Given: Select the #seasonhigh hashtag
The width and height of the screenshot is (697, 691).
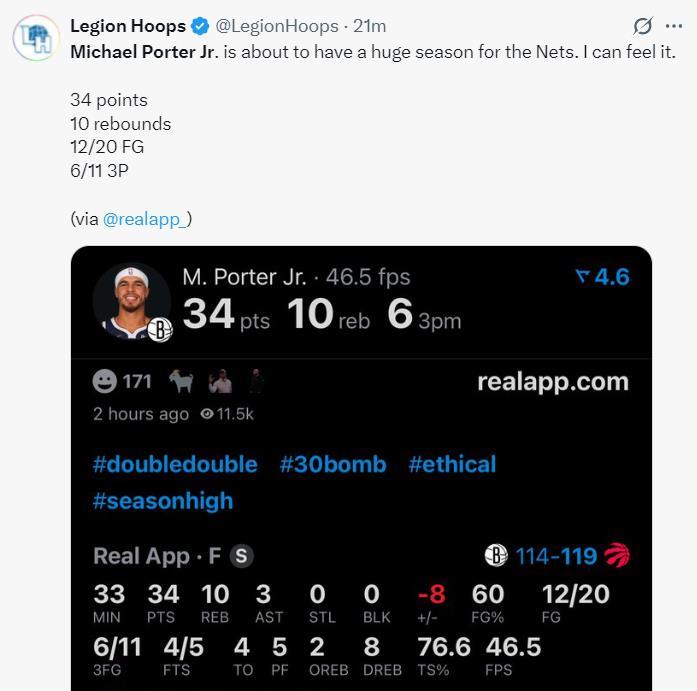Looking at the screenshot, I should [x=163, y=501].
